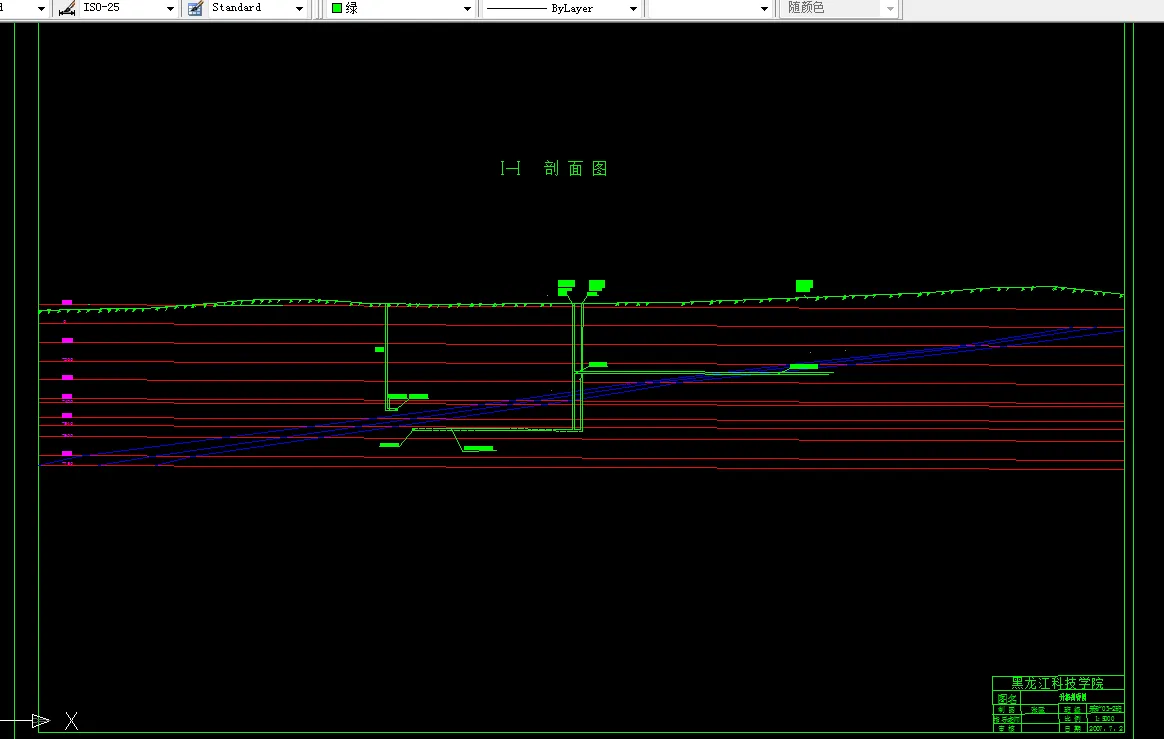Select the 日期 label in title block
Viewport: 1164px width, 739px height.
[1072, 729]
